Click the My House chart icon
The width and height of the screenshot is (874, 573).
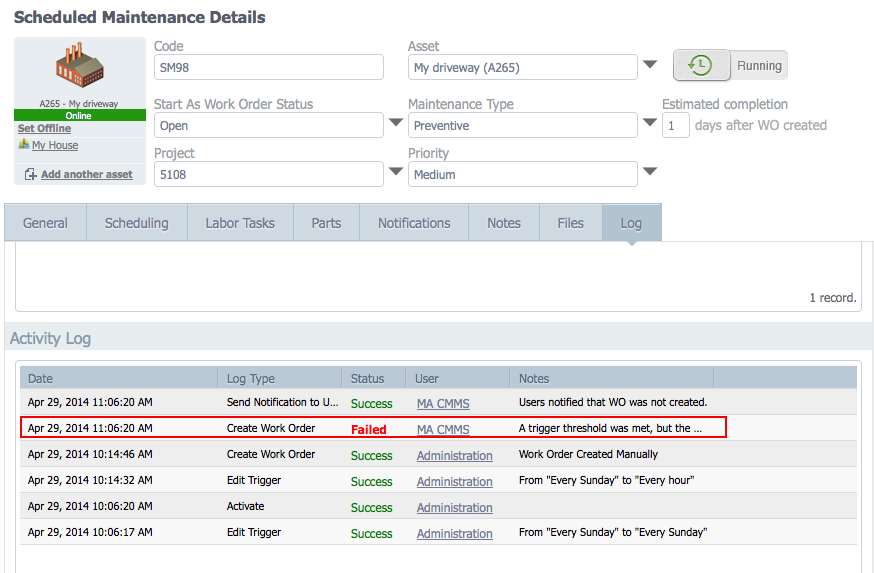tap(23, 144)
